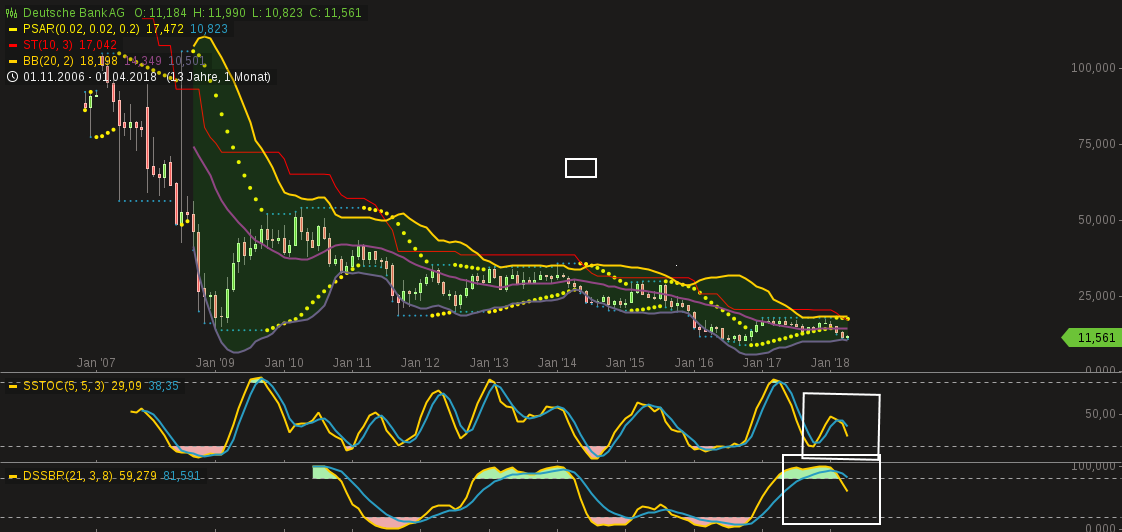Screen dimensions: 1122x532
Task: Click the yellow SSTOC legend color marker
Action: [x=12, y=386]
